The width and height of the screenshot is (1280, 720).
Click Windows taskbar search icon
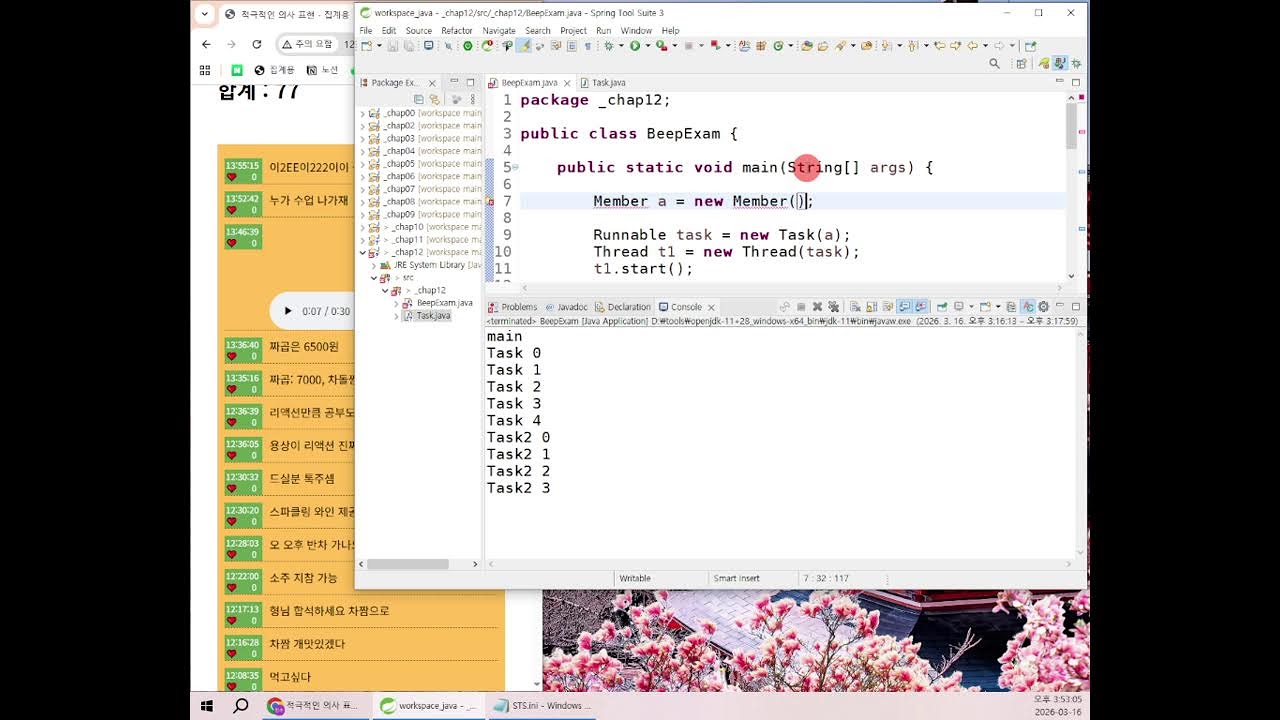point(241,705)
